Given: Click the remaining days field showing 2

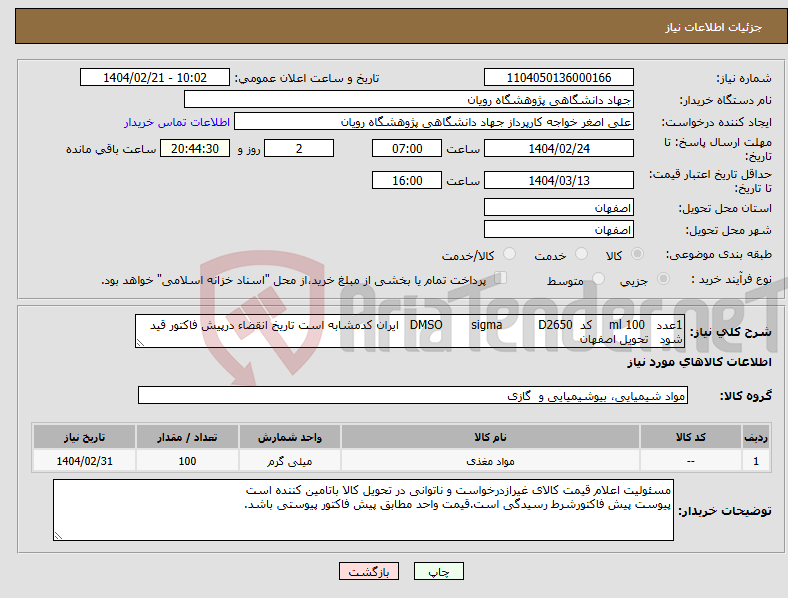Looking at the screenshot, I should point(299,148).
